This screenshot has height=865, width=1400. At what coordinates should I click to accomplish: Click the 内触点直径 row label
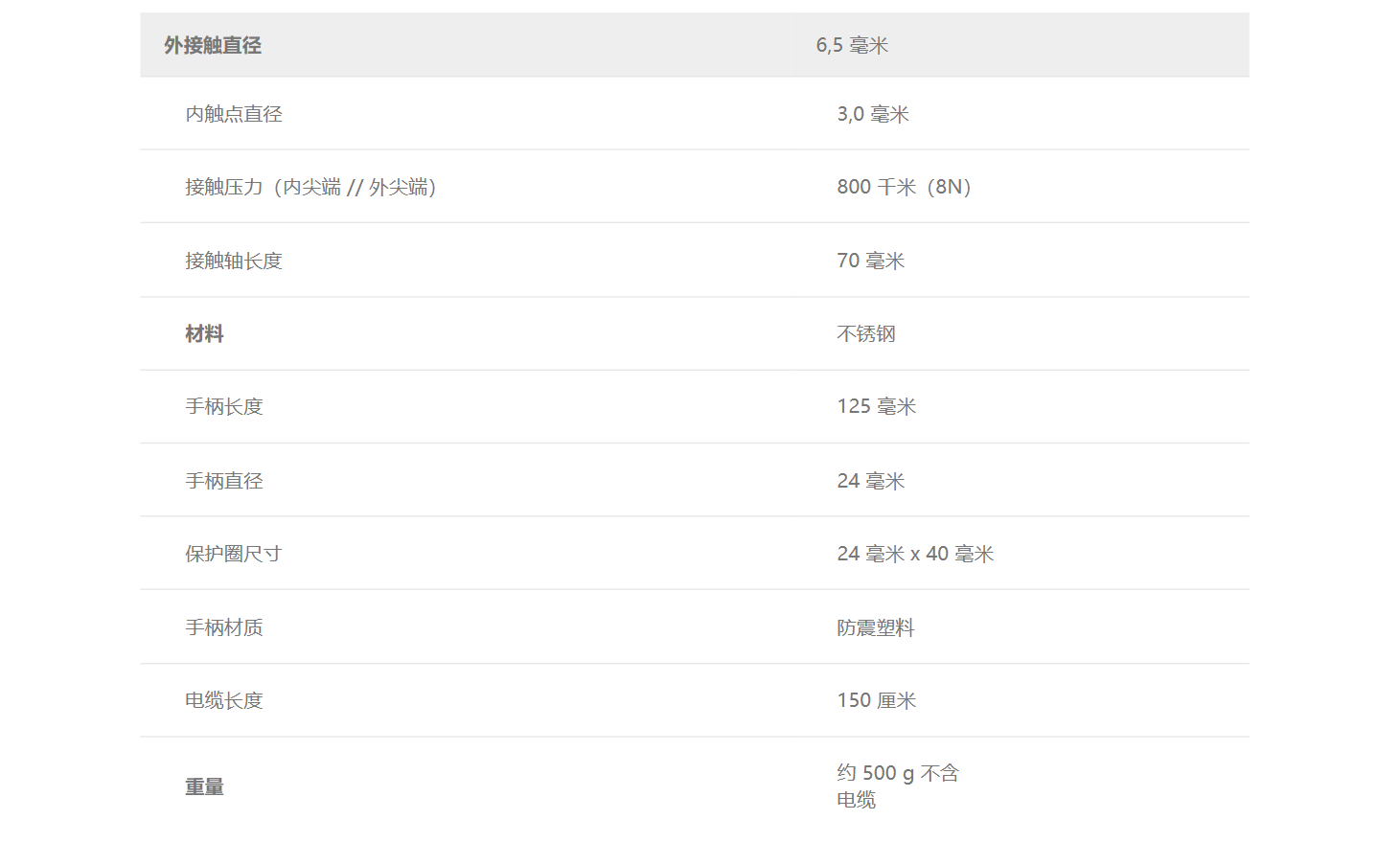pyautogui.click(x=234, y=114)
